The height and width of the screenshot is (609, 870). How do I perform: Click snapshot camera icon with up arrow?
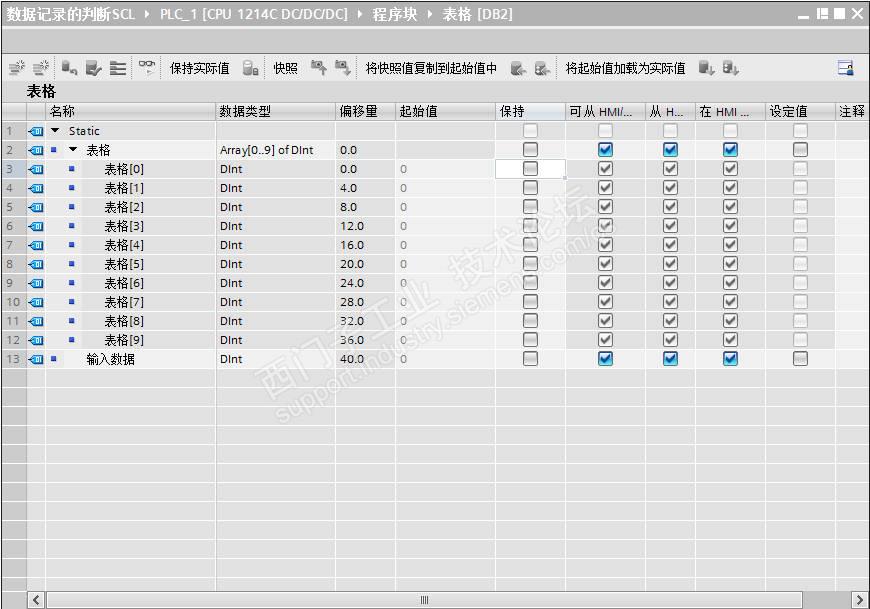pyautogui.click(x=318, y=68)
